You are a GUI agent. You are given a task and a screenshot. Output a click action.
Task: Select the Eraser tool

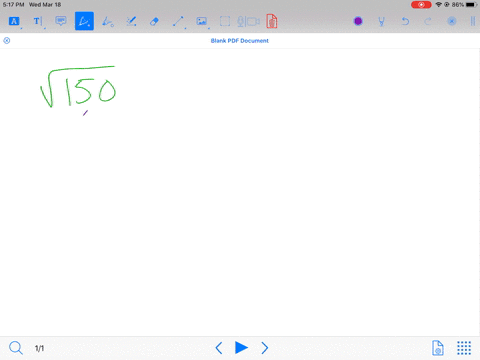pyautogui.click(x=154, y=22)
